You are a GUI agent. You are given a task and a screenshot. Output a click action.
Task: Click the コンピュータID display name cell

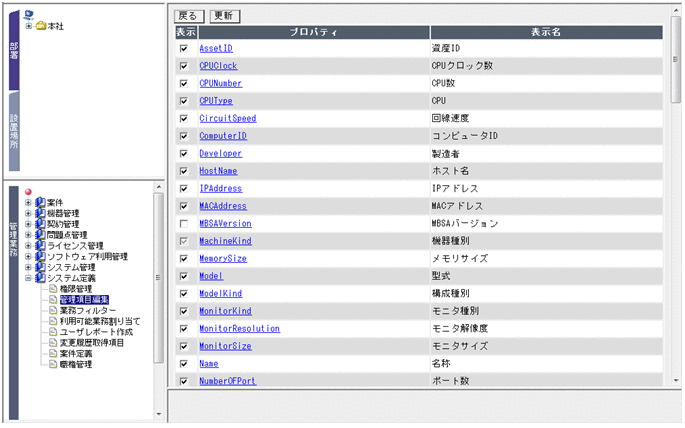pos(546,136)
